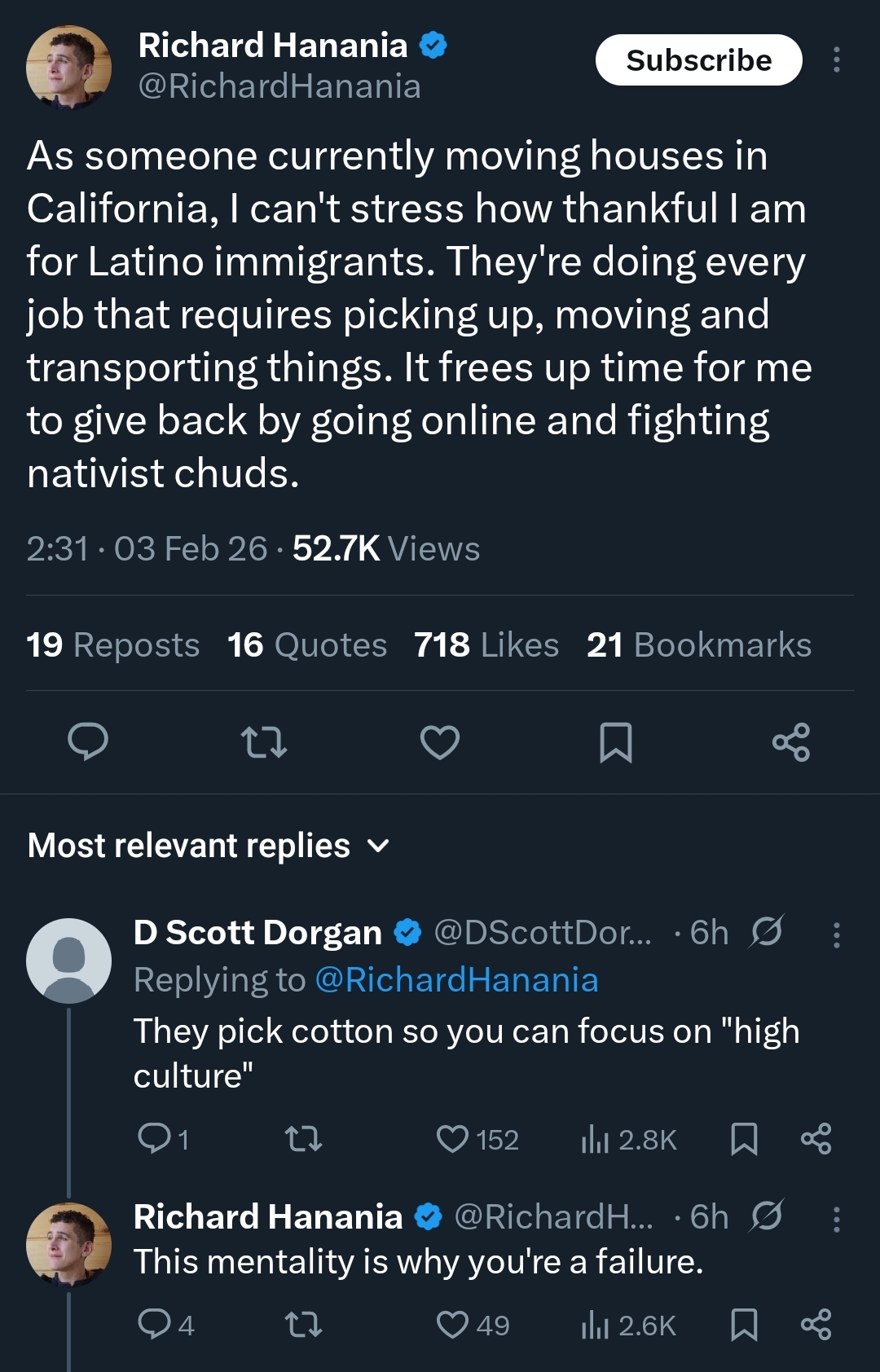Open the 718 Likes list
880x1372 pixels.
click(x=486, y=645)
